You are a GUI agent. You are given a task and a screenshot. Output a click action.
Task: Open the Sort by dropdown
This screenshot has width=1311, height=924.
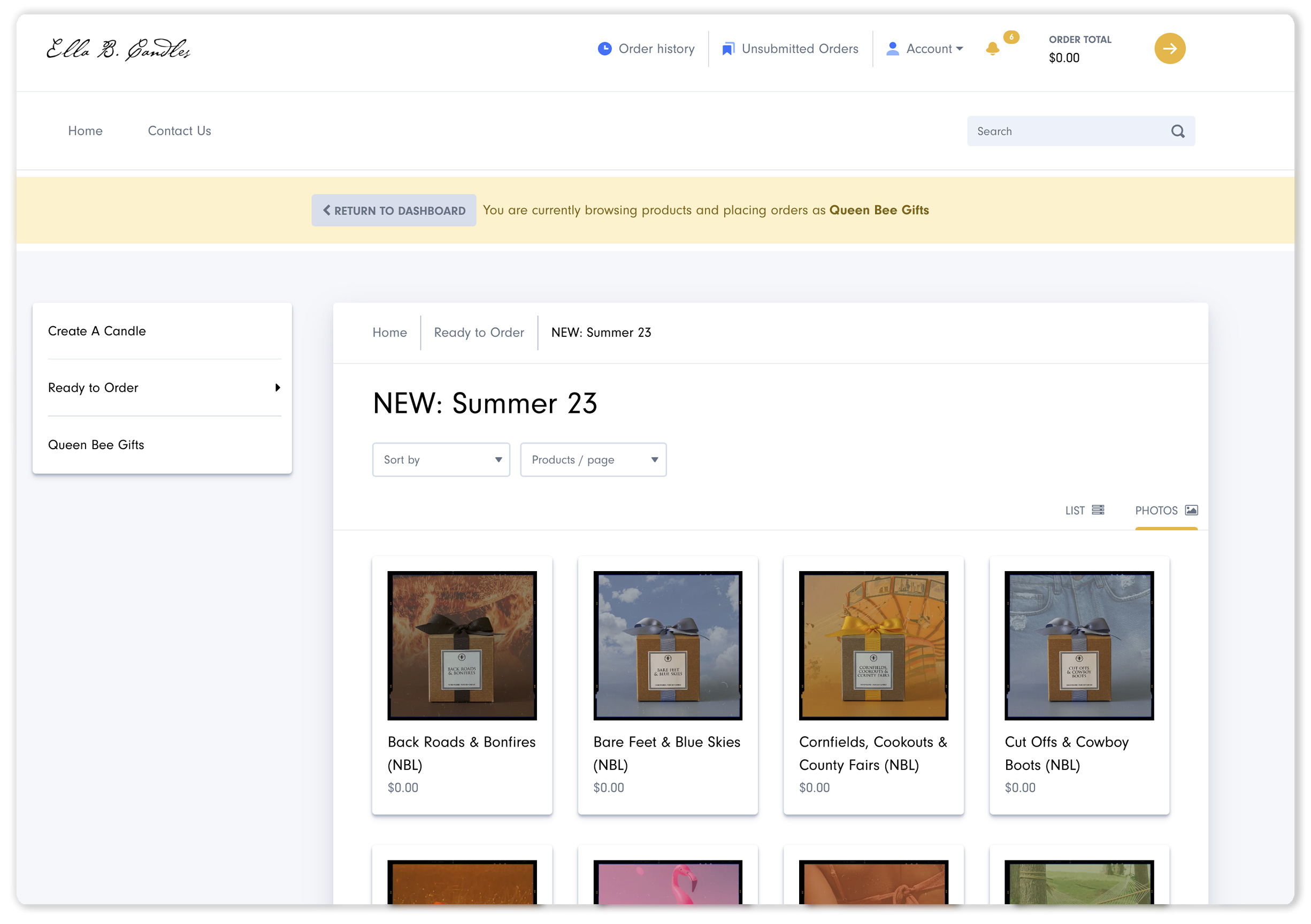pos(441,460)
